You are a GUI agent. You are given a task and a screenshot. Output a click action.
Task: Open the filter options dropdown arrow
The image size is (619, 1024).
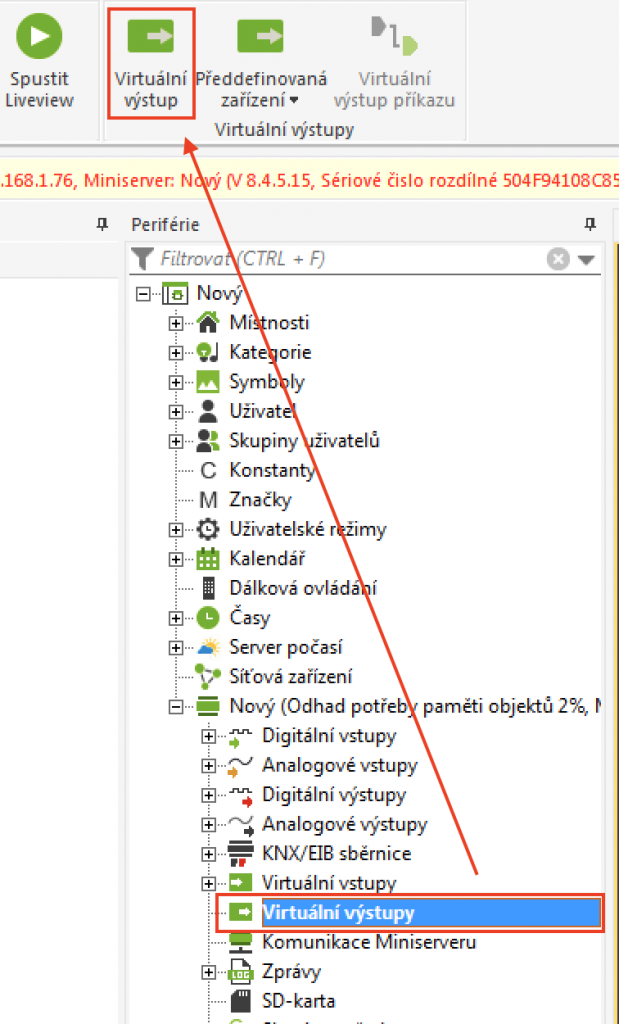(586, 260)
